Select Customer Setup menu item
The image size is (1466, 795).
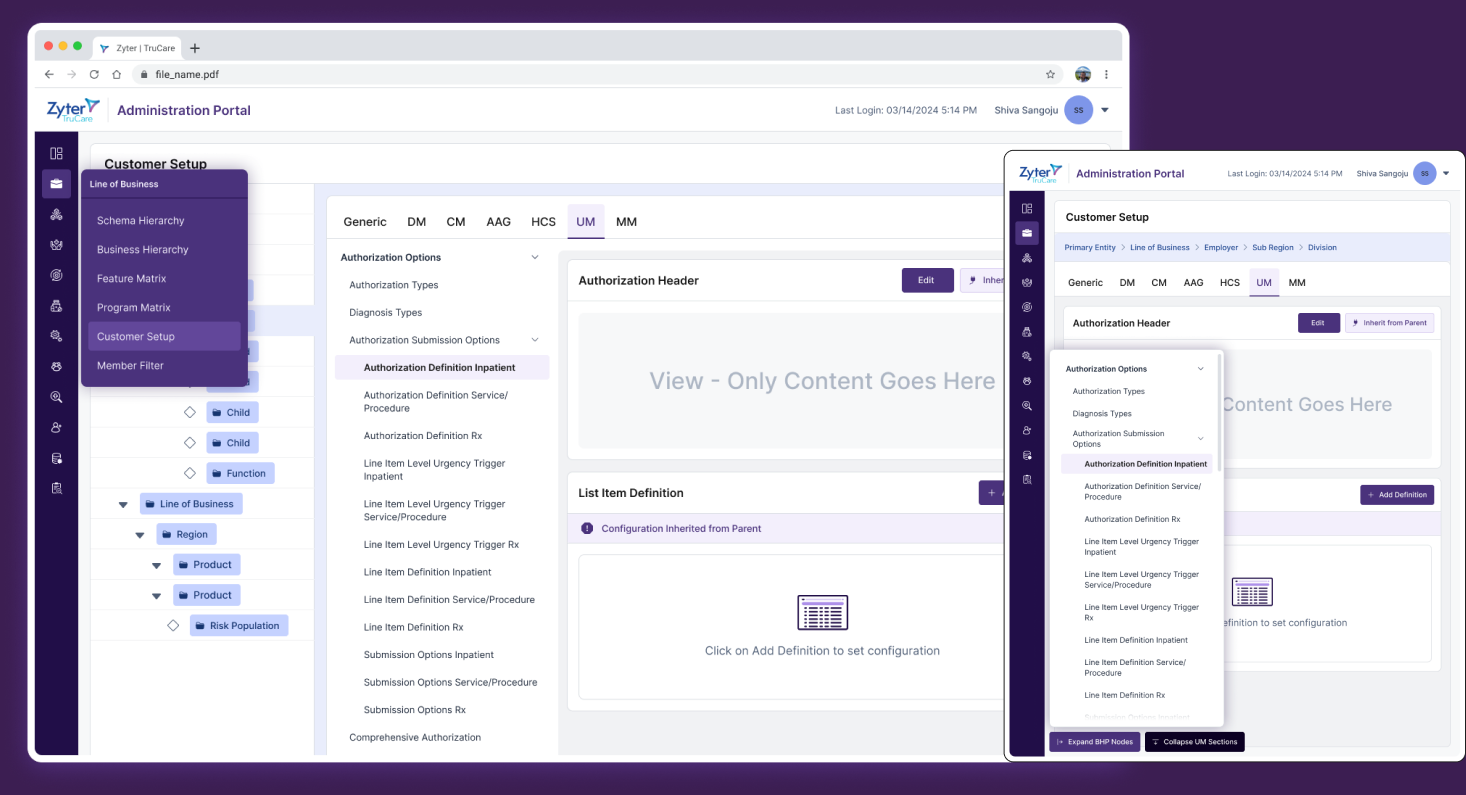pos(164,336)
